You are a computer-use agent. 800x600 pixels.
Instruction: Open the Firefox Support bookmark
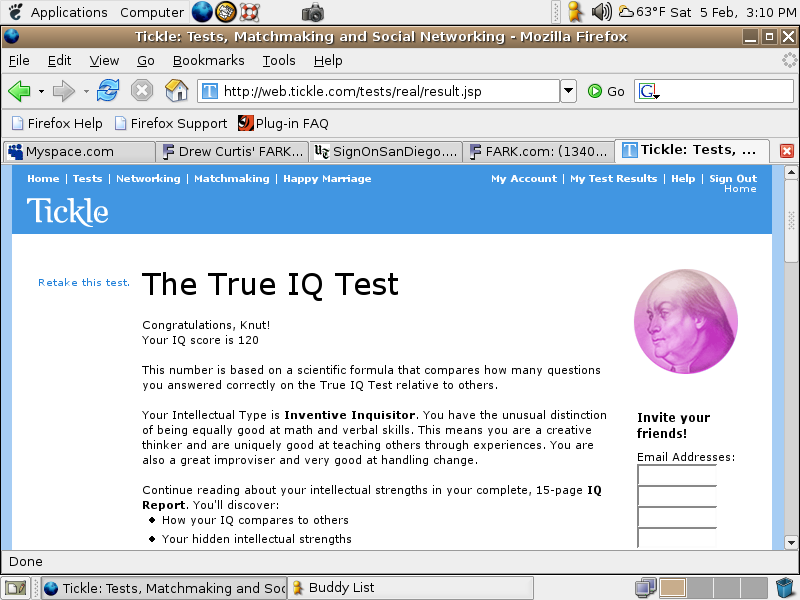click(x=171, y=123)
